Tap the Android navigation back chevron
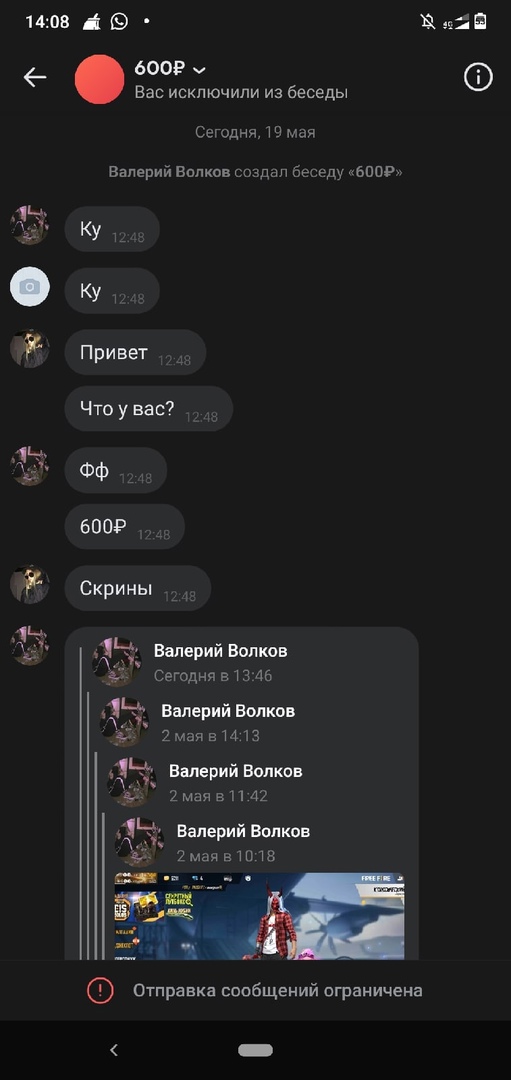 pos(114,1050)
